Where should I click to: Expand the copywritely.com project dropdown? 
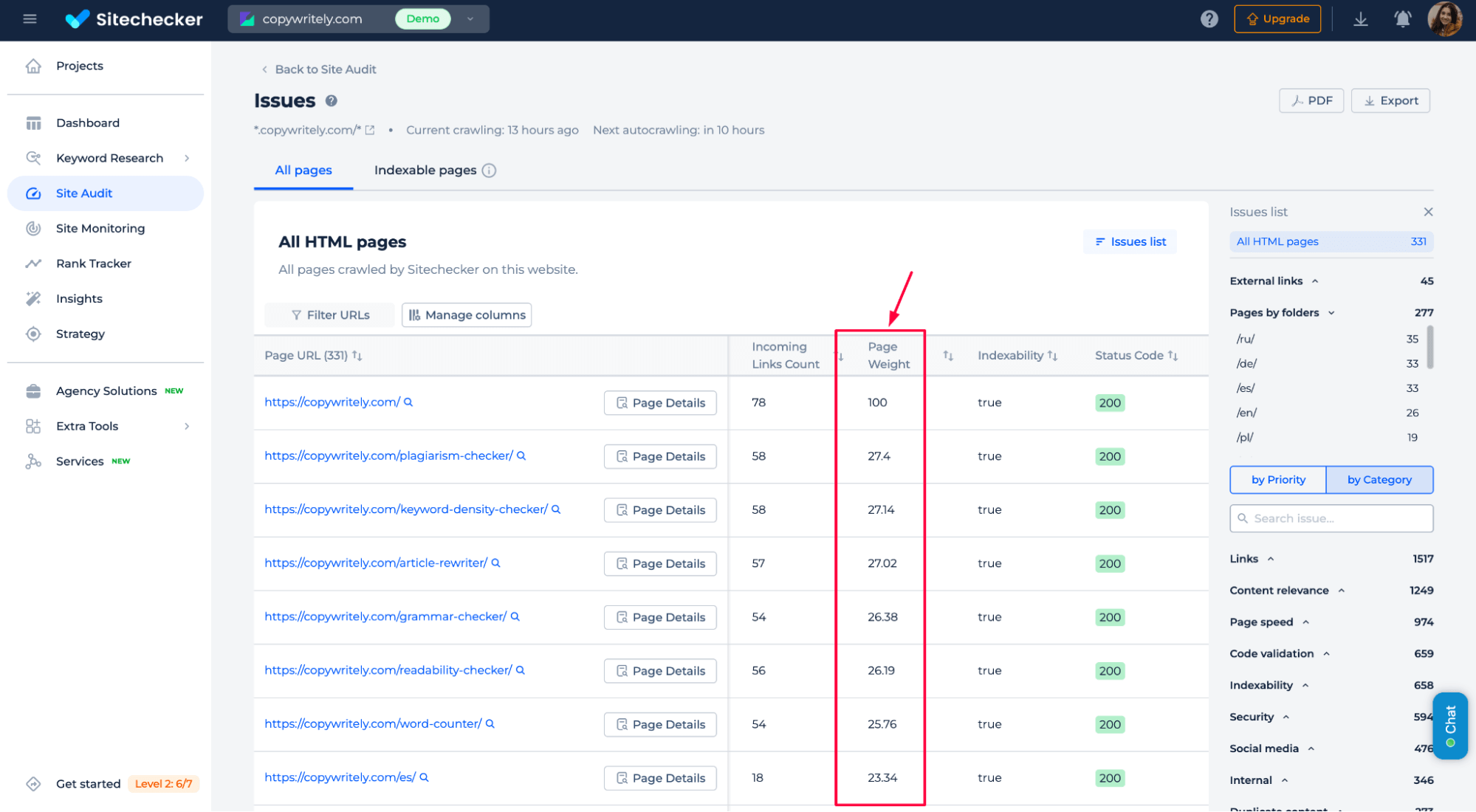click(x=470, y=19)
